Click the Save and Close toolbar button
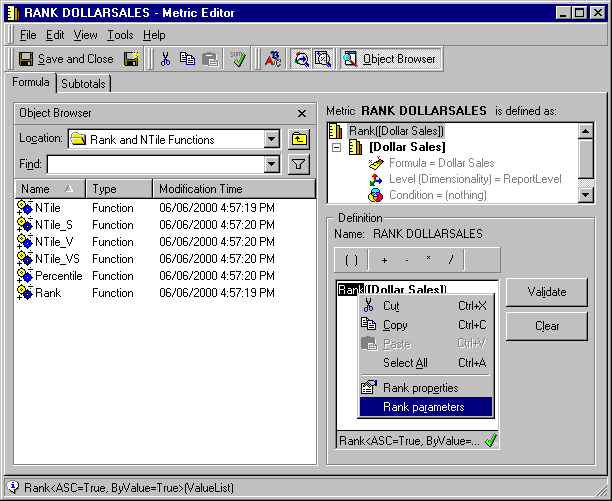612x501 pixels. coord(66,59)
